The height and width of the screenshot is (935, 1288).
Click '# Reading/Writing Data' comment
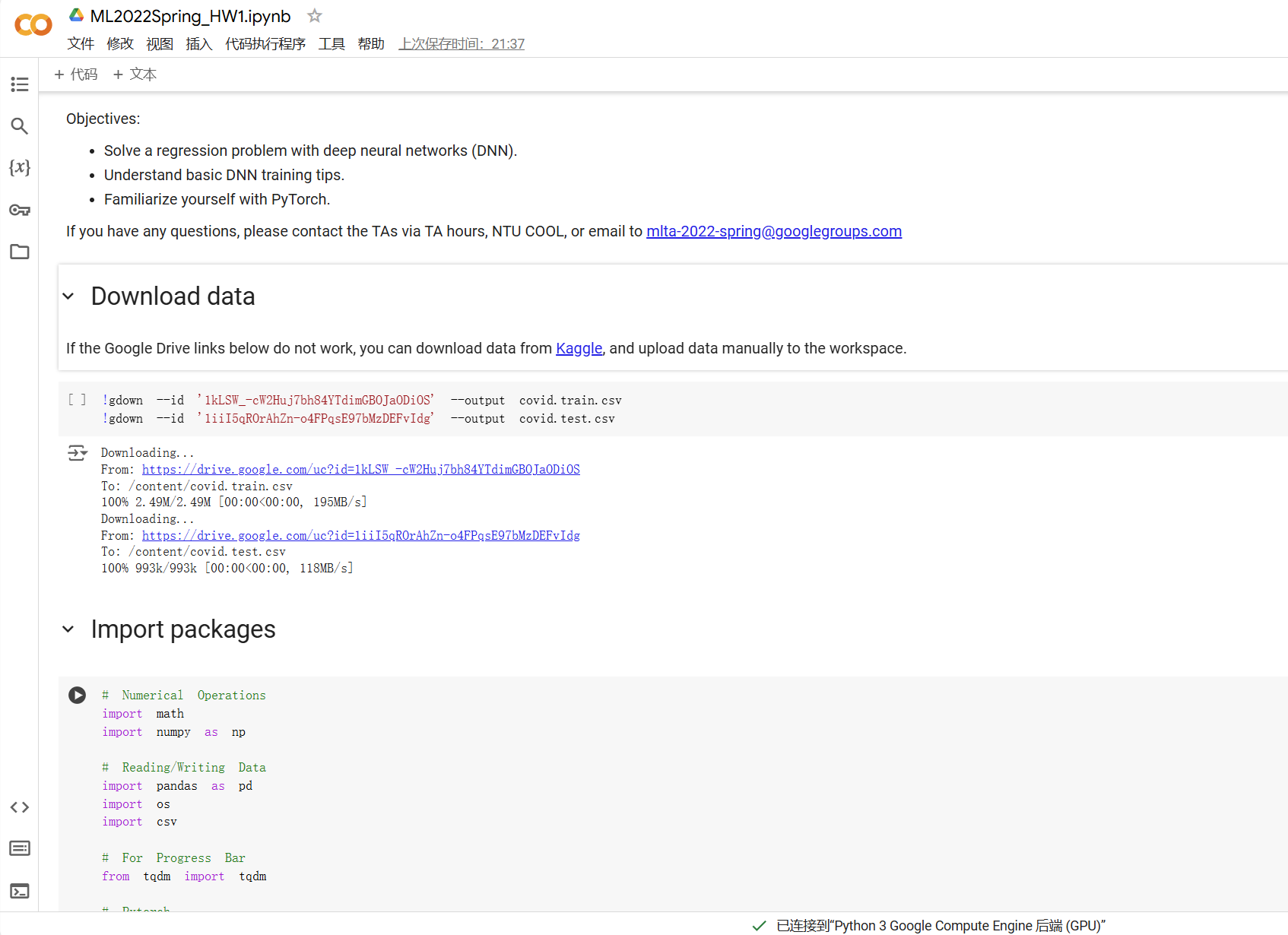tap(184, 768)
